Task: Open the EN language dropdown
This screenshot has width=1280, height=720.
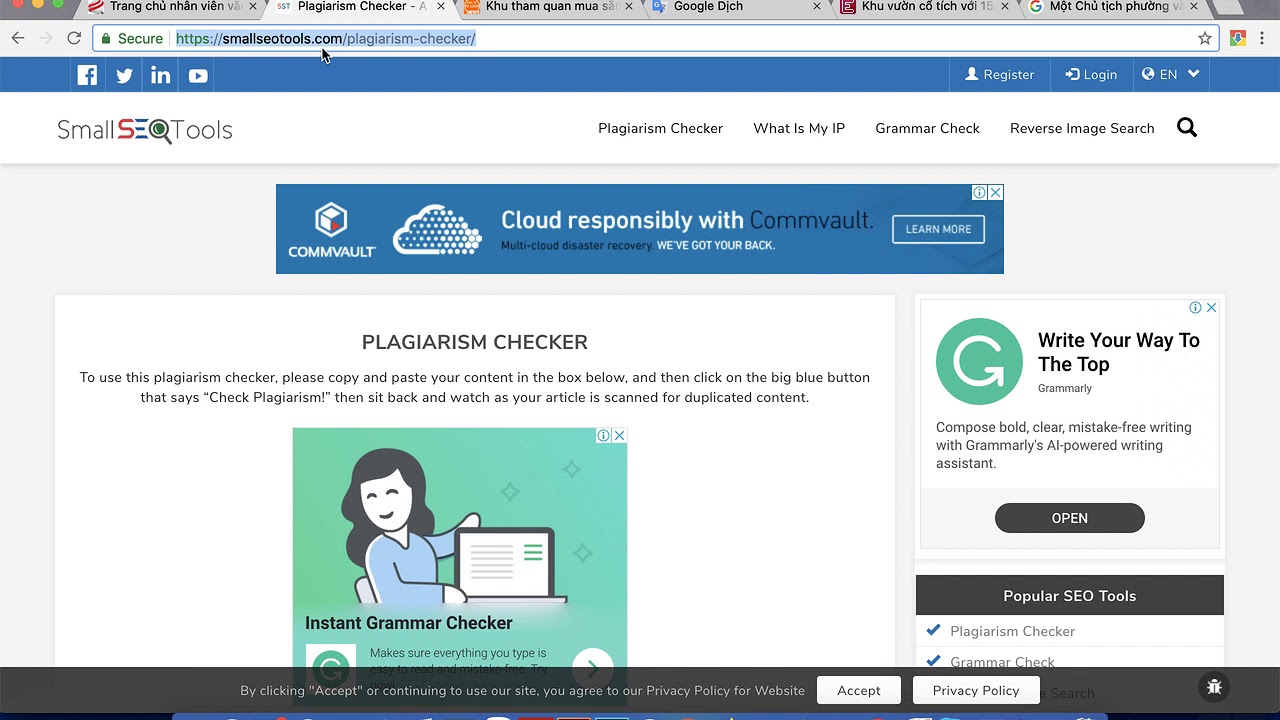Action: pyautogui.click(x=1170, y=75)
